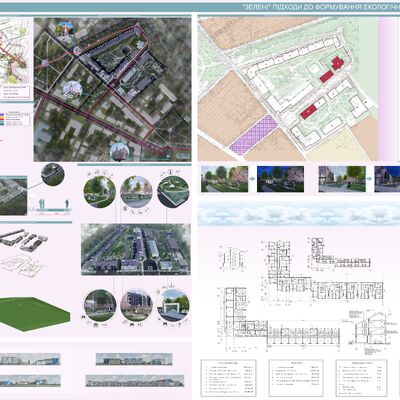400x400 pixels.
Task: Click the topmost red building on site plan
Action: (x=337, y=63)
